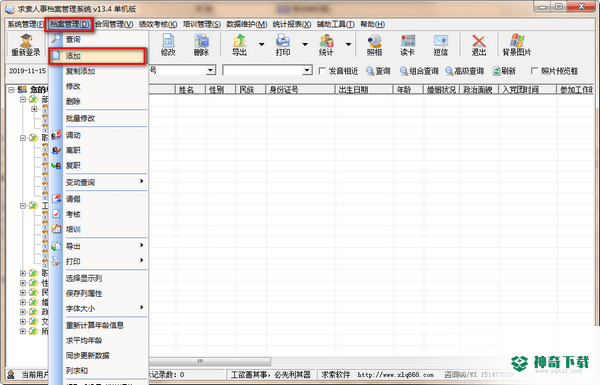Choose 添加 in the 档案管理 menu
This screenshot has width=600, height=385.
[x=99, y=56]
